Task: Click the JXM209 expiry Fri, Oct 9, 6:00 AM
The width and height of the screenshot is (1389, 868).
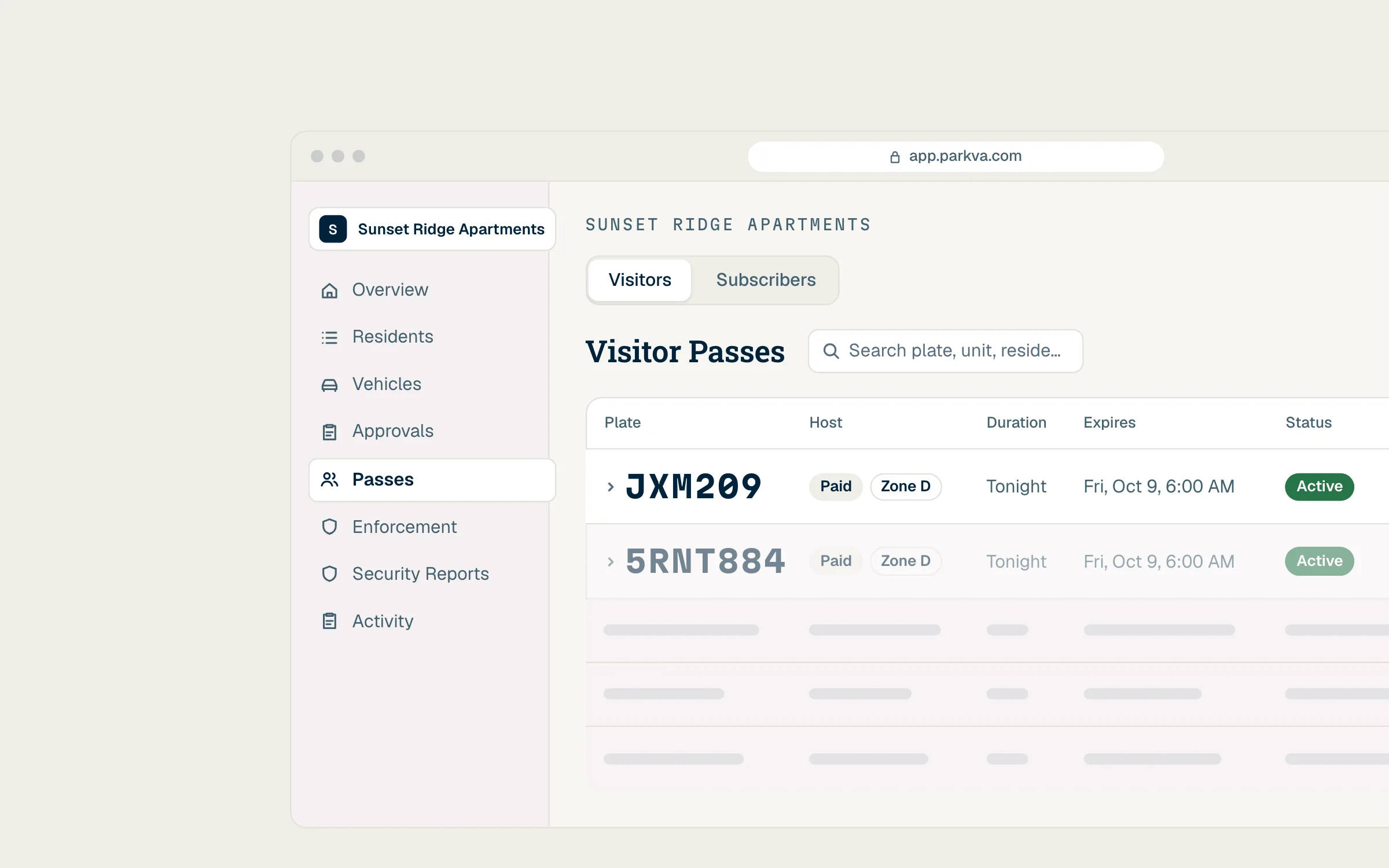Action: (x=1159, y=487)
